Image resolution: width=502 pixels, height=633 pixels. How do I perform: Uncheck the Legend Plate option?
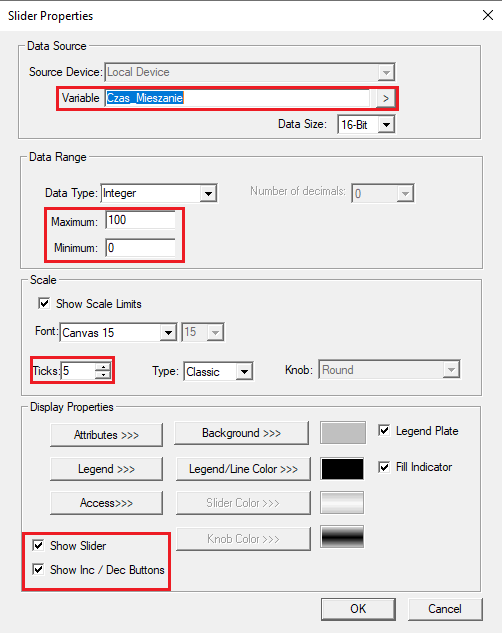tap(384, 430)
